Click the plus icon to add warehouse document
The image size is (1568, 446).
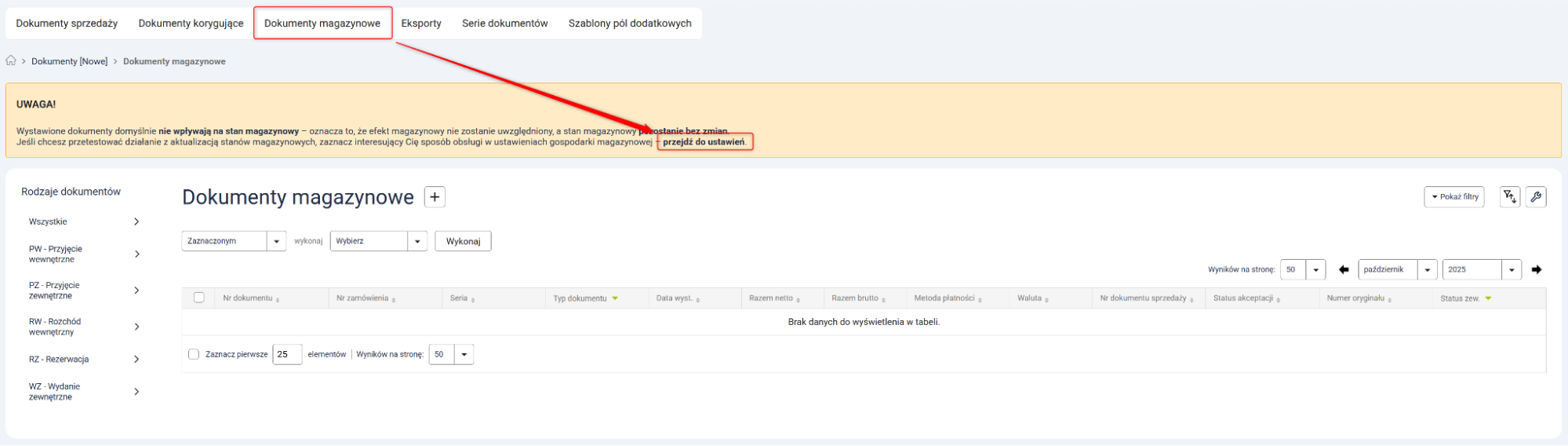[x=435, y=197]
